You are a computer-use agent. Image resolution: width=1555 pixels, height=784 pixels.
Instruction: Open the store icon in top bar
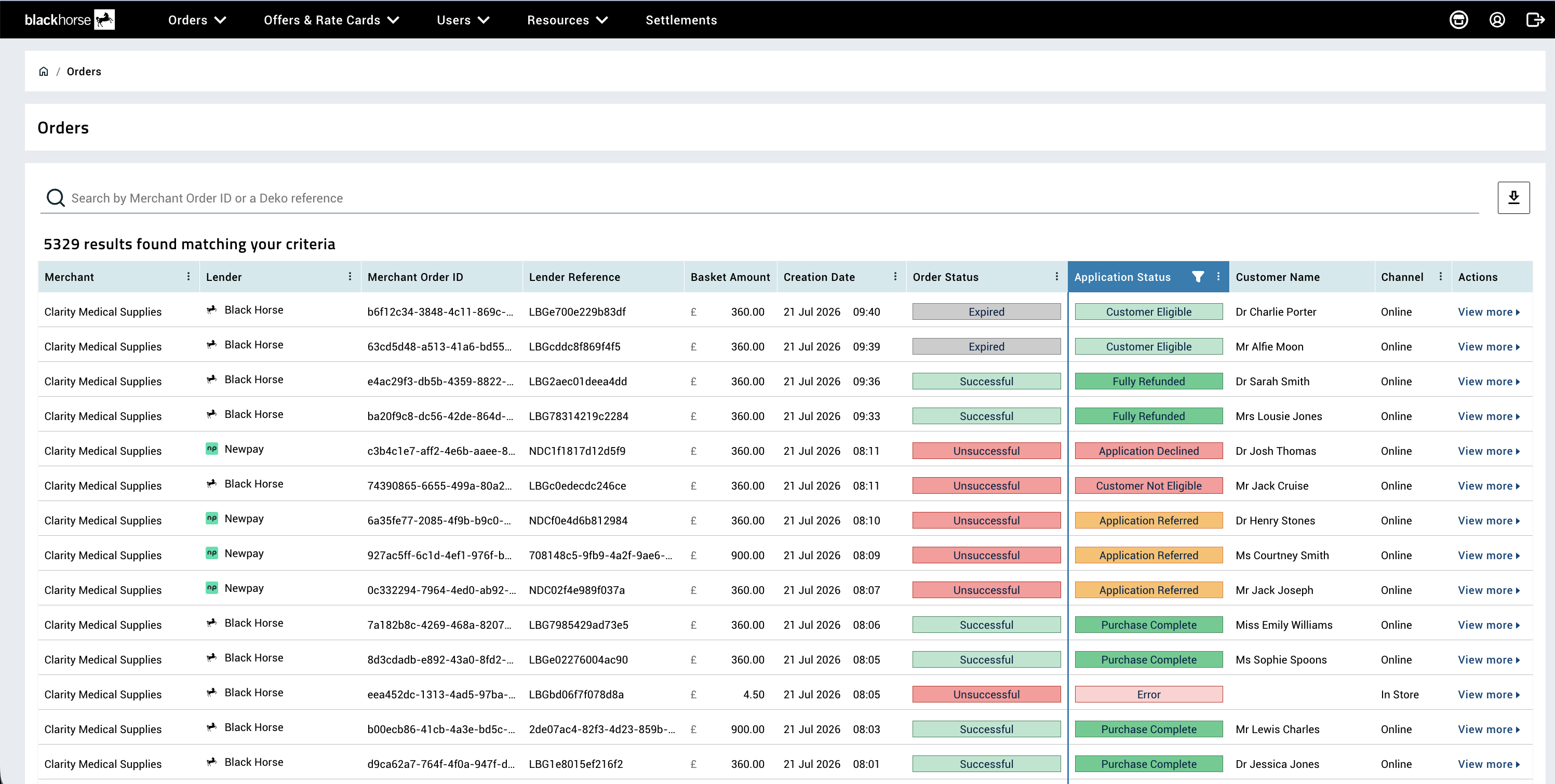tap(1458, 20)
